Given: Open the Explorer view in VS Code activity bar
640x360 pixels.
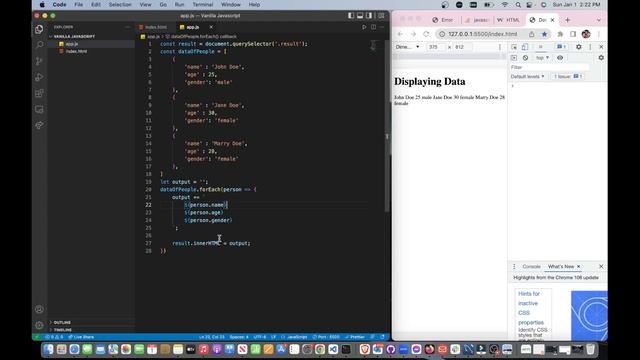Looking at the screenshot, I should pos(39,29).
